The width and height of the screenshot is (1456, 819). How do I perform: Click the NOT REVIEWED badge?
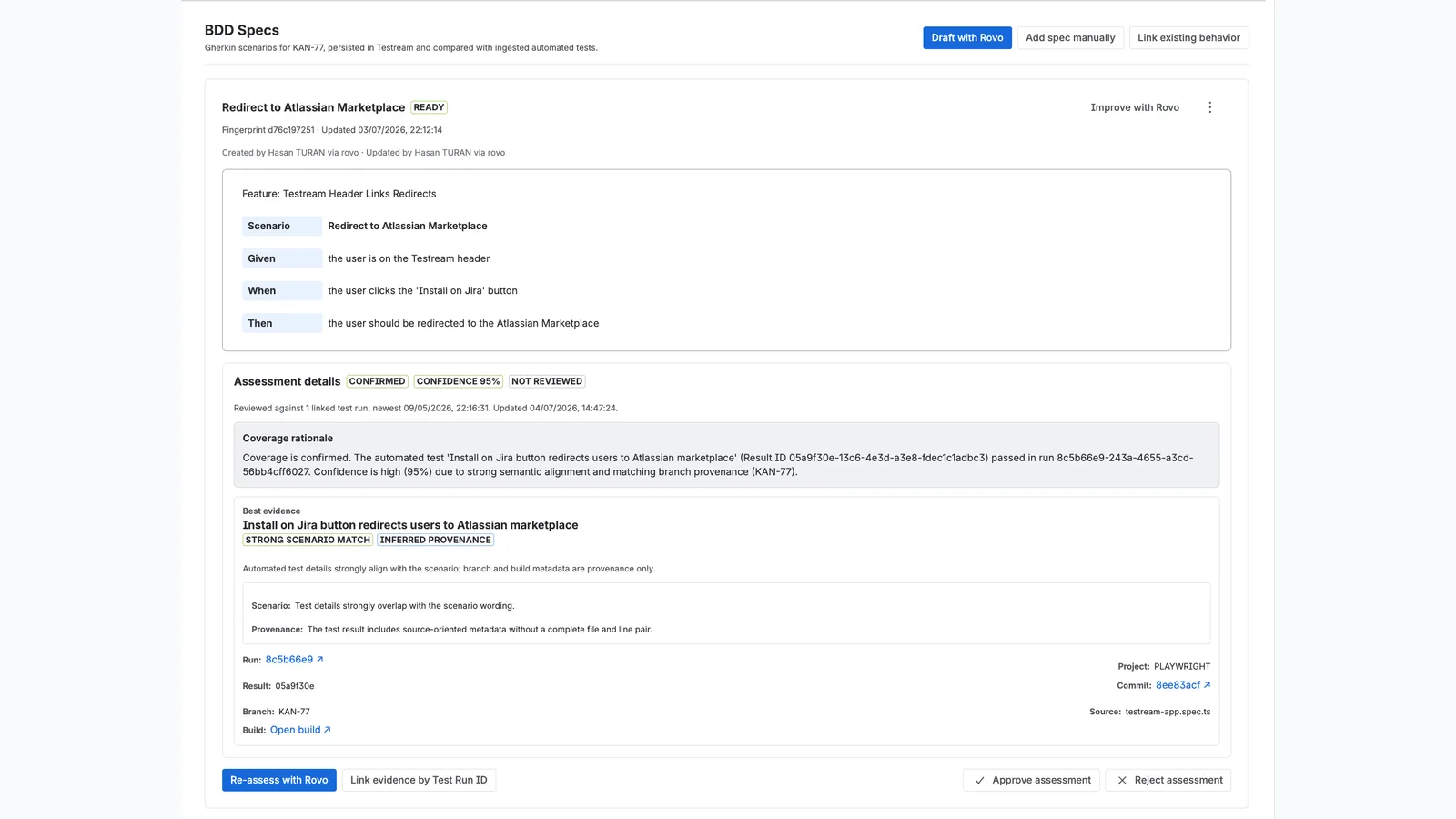(x=547, y=381)
